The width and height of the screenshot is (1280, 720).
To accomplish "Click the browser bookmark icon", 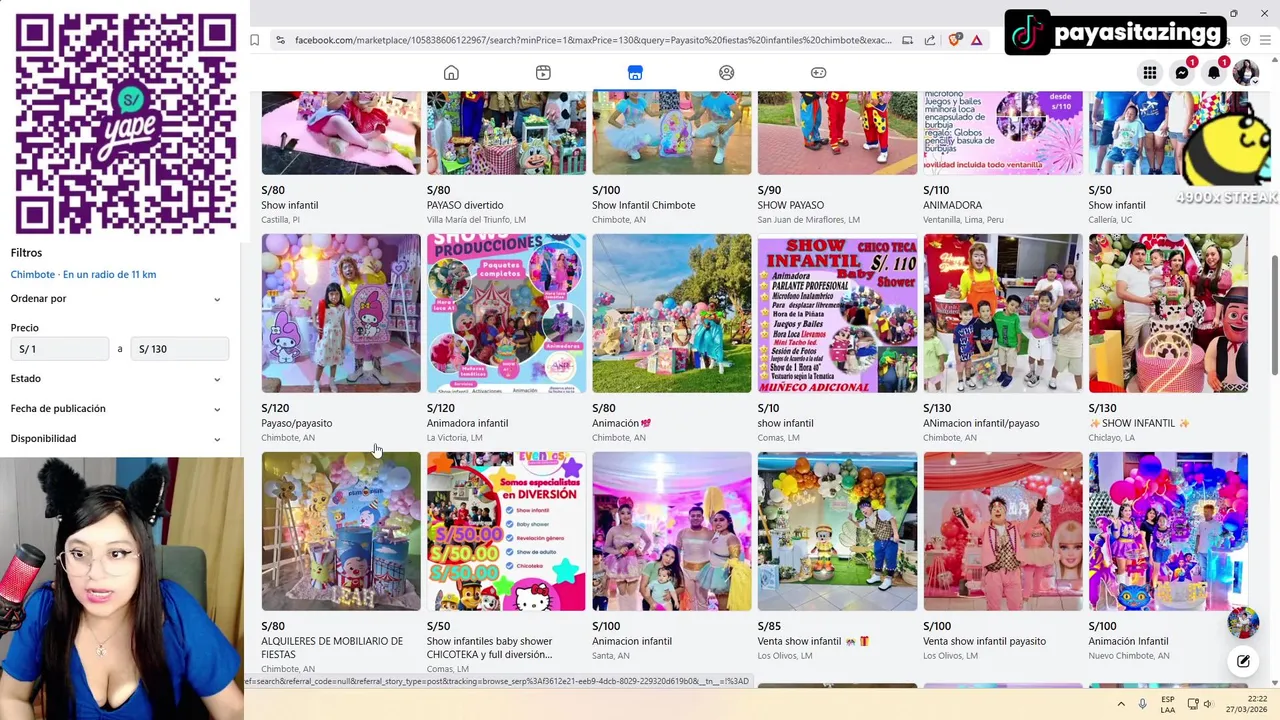I will 255,40.
